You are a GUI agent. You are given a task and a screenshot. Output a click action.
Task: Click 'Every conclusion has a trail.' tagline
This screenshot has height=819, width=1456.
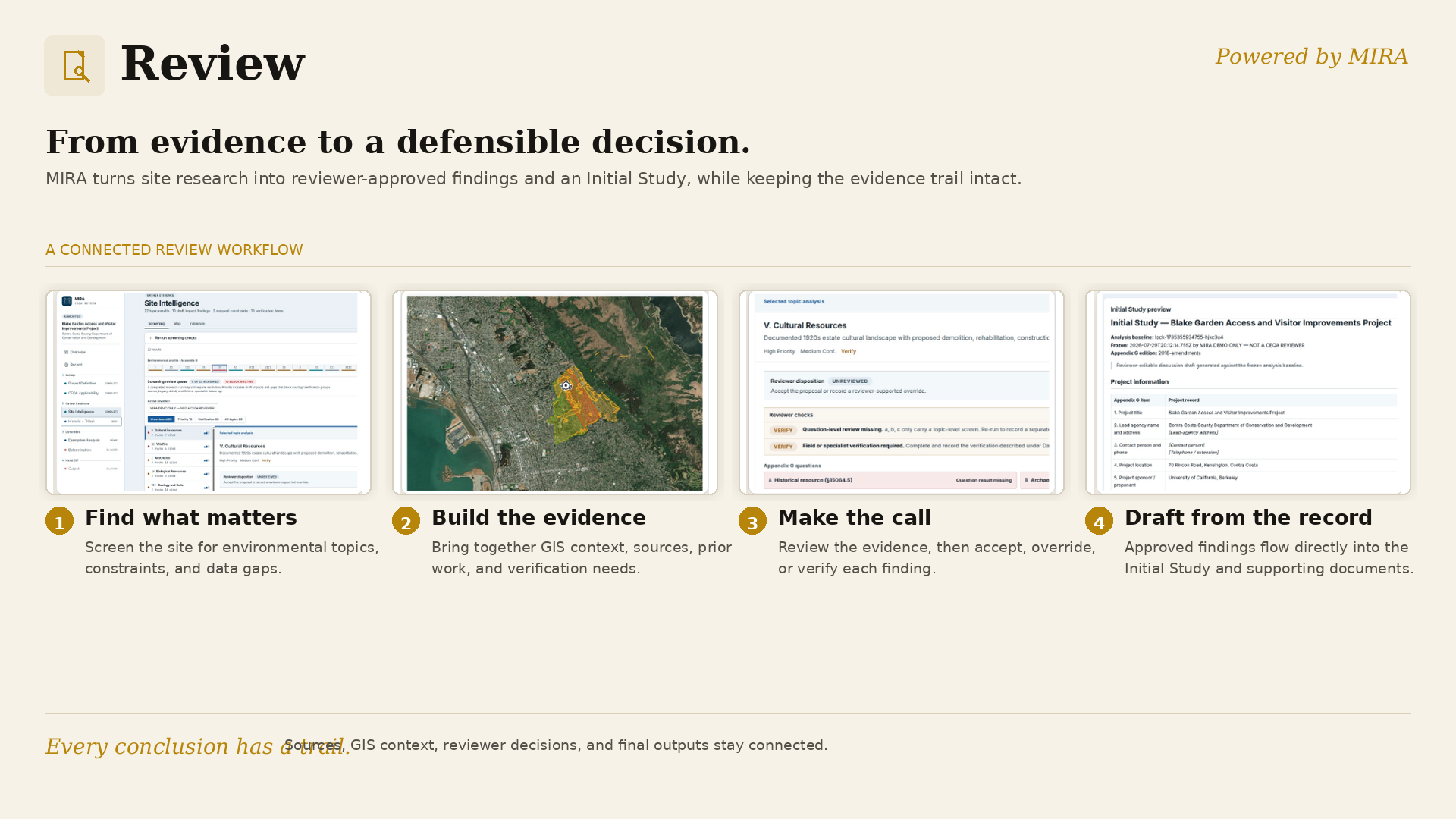tap(199, 747)
